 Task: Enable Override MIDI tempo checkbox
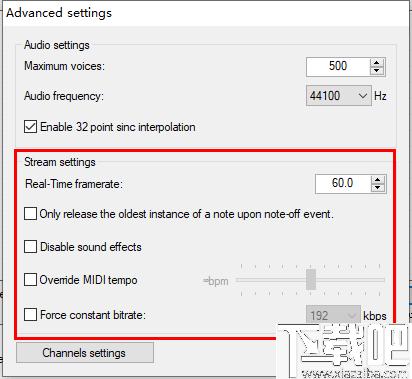point(30,280)
